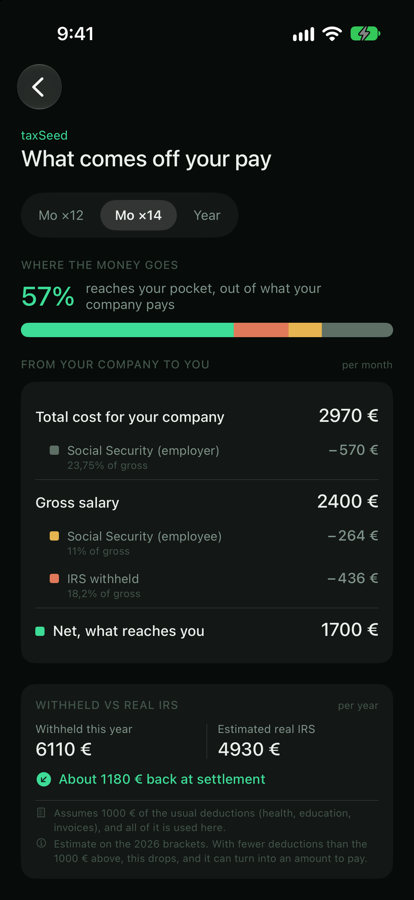Tap the info icon beside 2026 brackets note
The height and width of the screenshot is (900, 414).
(41, 844)
